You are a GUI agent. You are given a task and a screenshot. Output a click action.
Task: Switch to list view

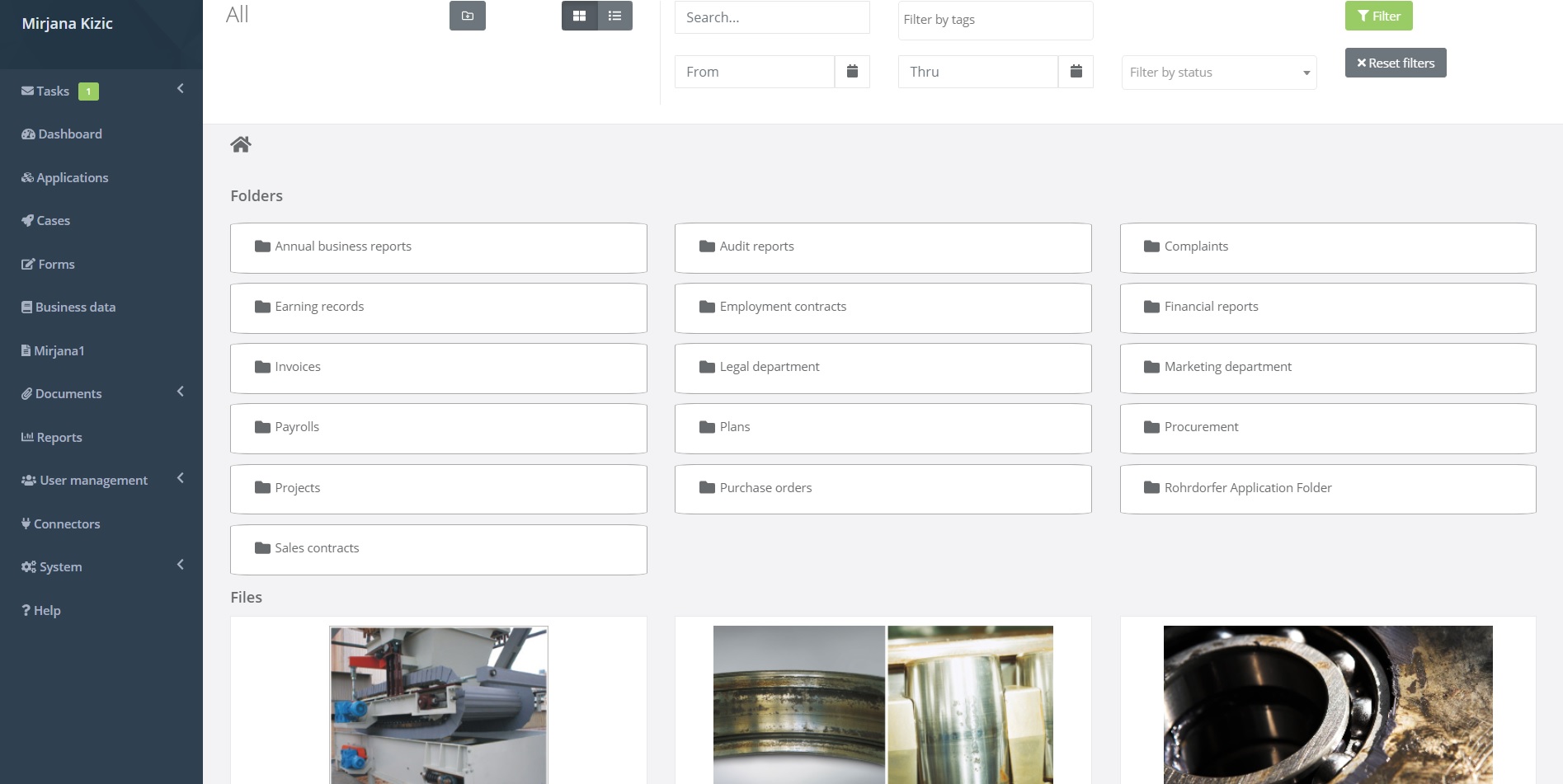point(614,16)
